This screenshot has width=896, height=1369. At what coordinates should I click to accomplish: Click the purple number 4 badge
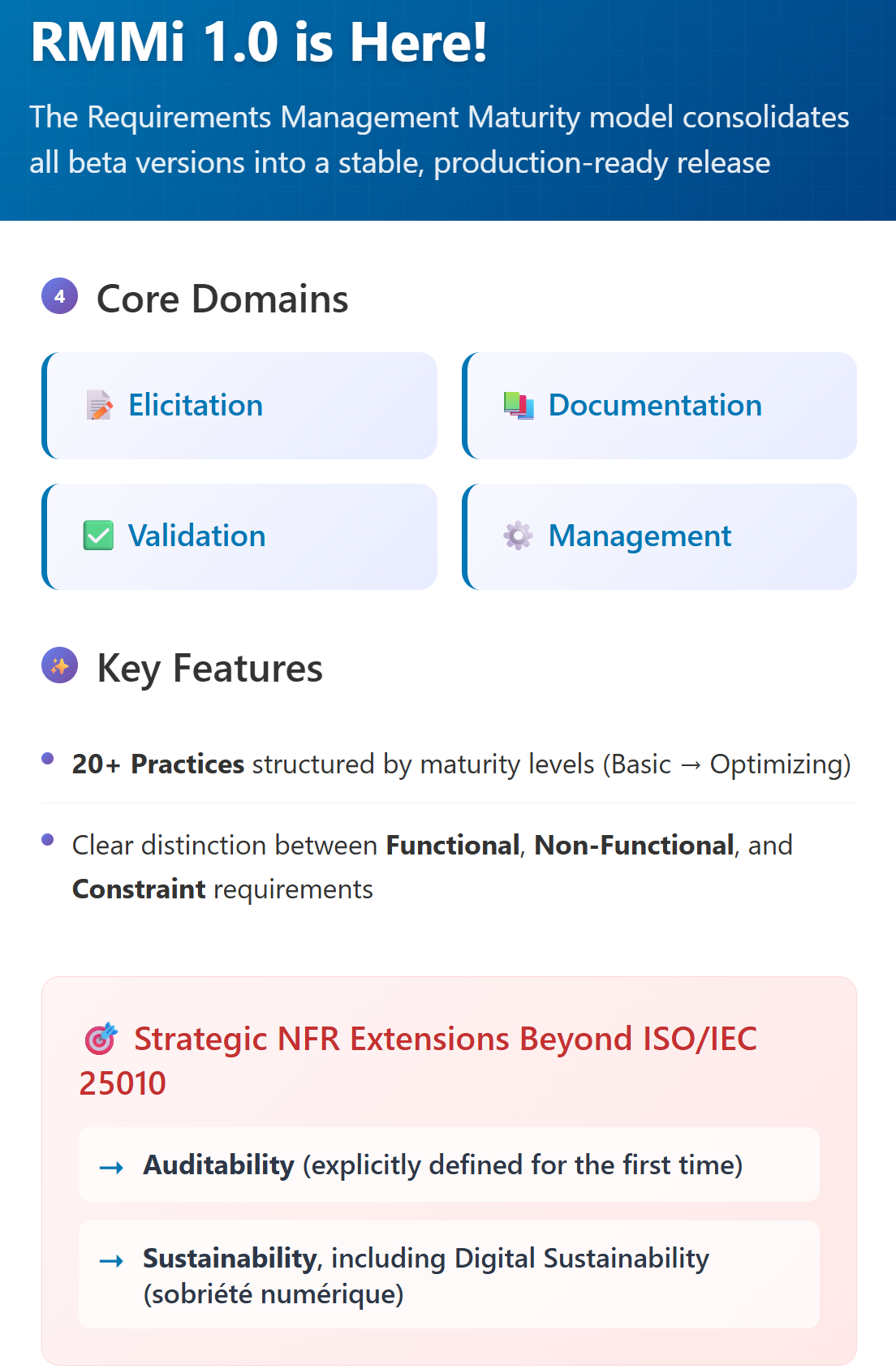[59, 296]
